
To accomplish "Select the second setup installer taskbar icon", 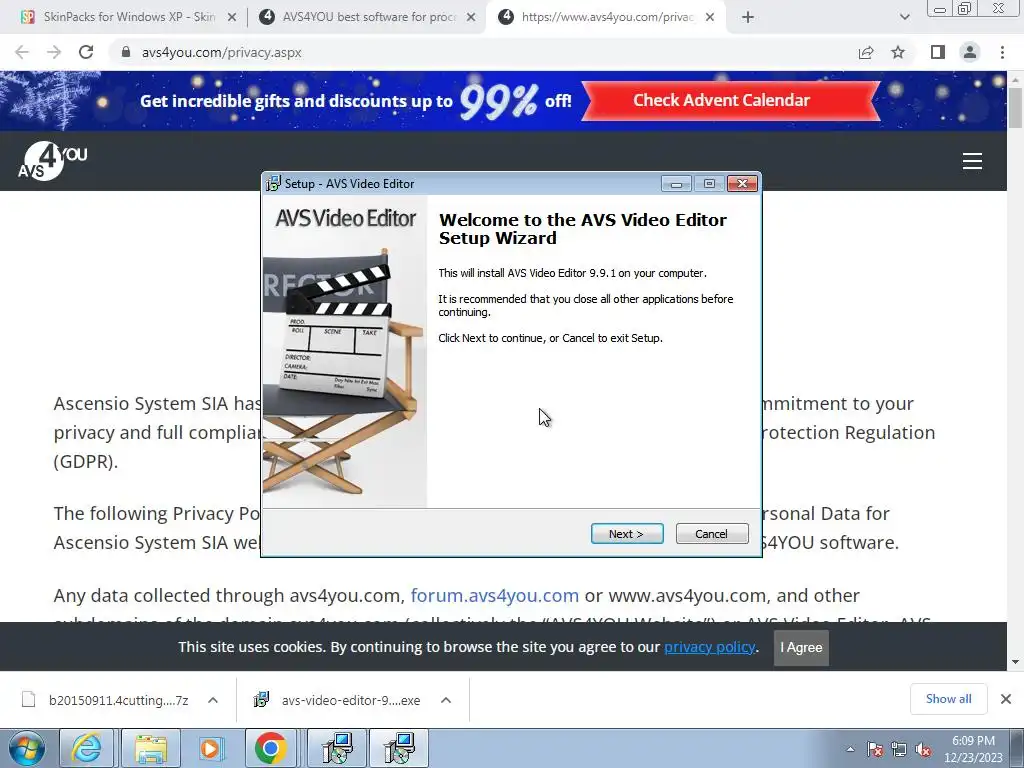I will [x=399, y=748].
